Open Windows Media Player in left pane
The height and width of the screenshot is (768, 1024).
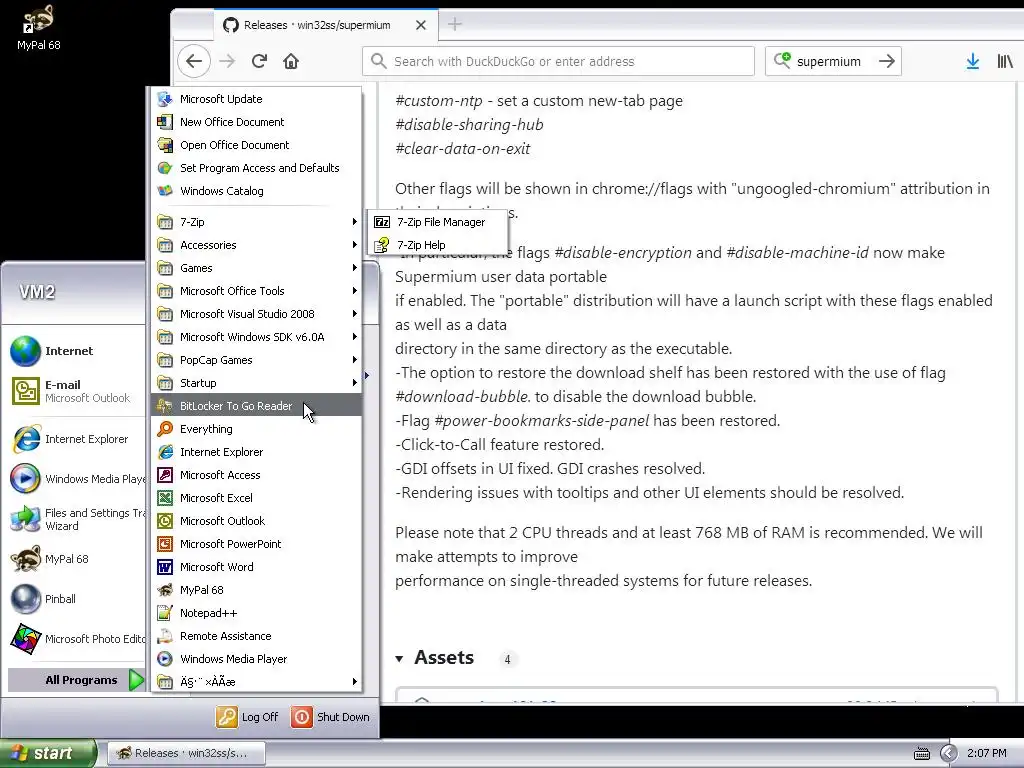click(76, 479)
